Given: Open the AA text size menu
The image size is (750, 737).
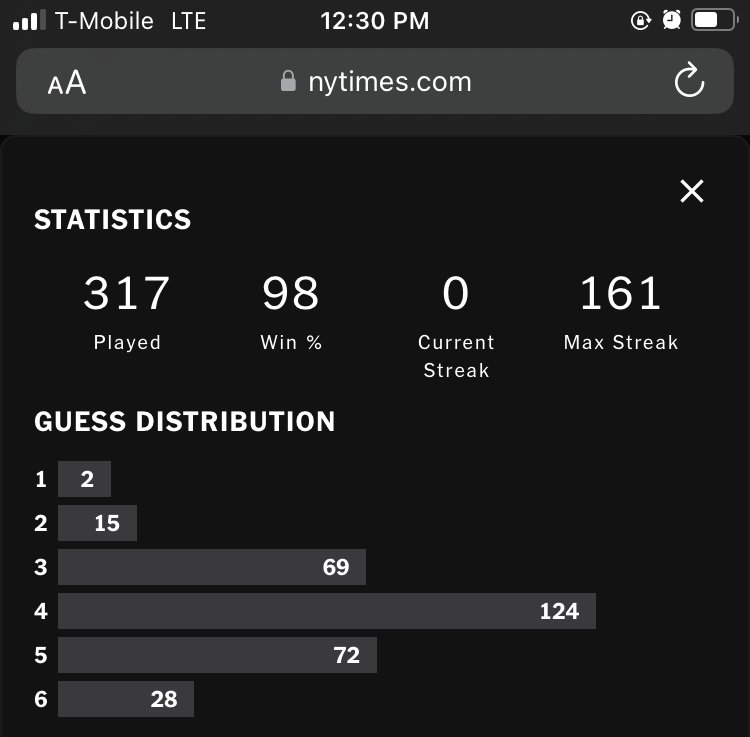Looking at the screenshot, I should [67, 82].
